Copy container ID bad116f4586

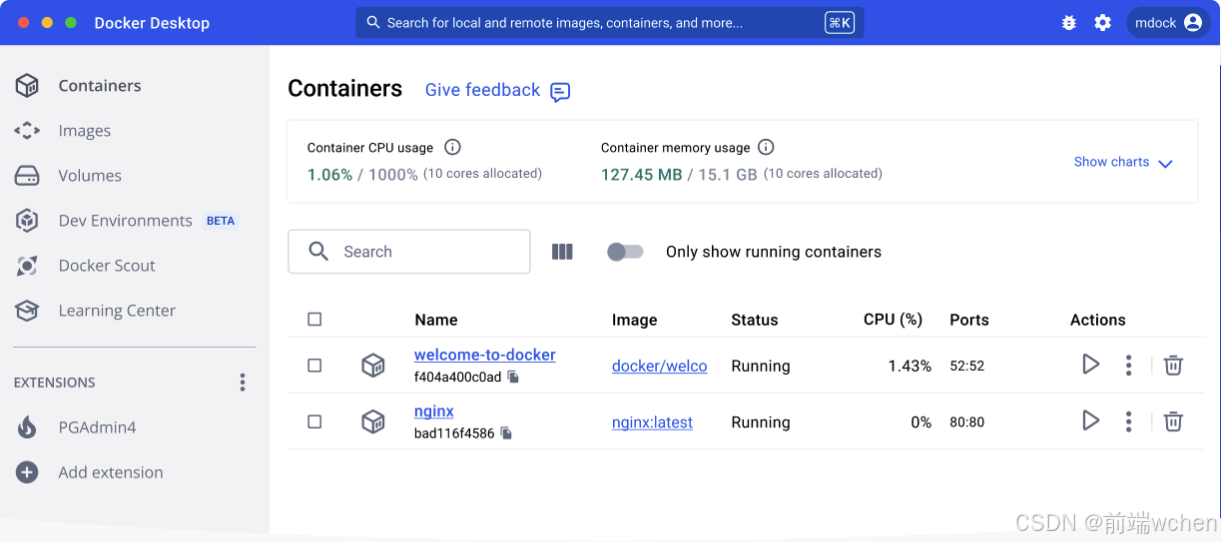point(506,433)
